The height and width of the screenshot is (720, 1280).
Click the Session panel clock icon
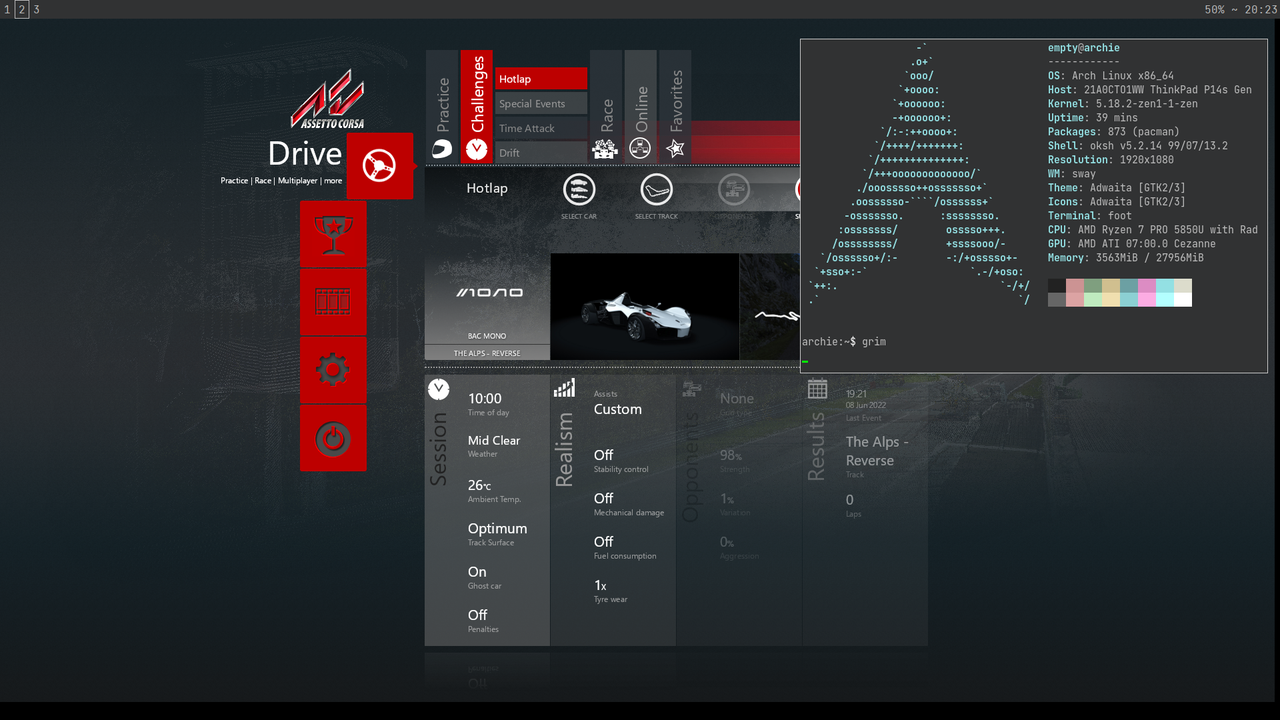click(x=438, y=389)
